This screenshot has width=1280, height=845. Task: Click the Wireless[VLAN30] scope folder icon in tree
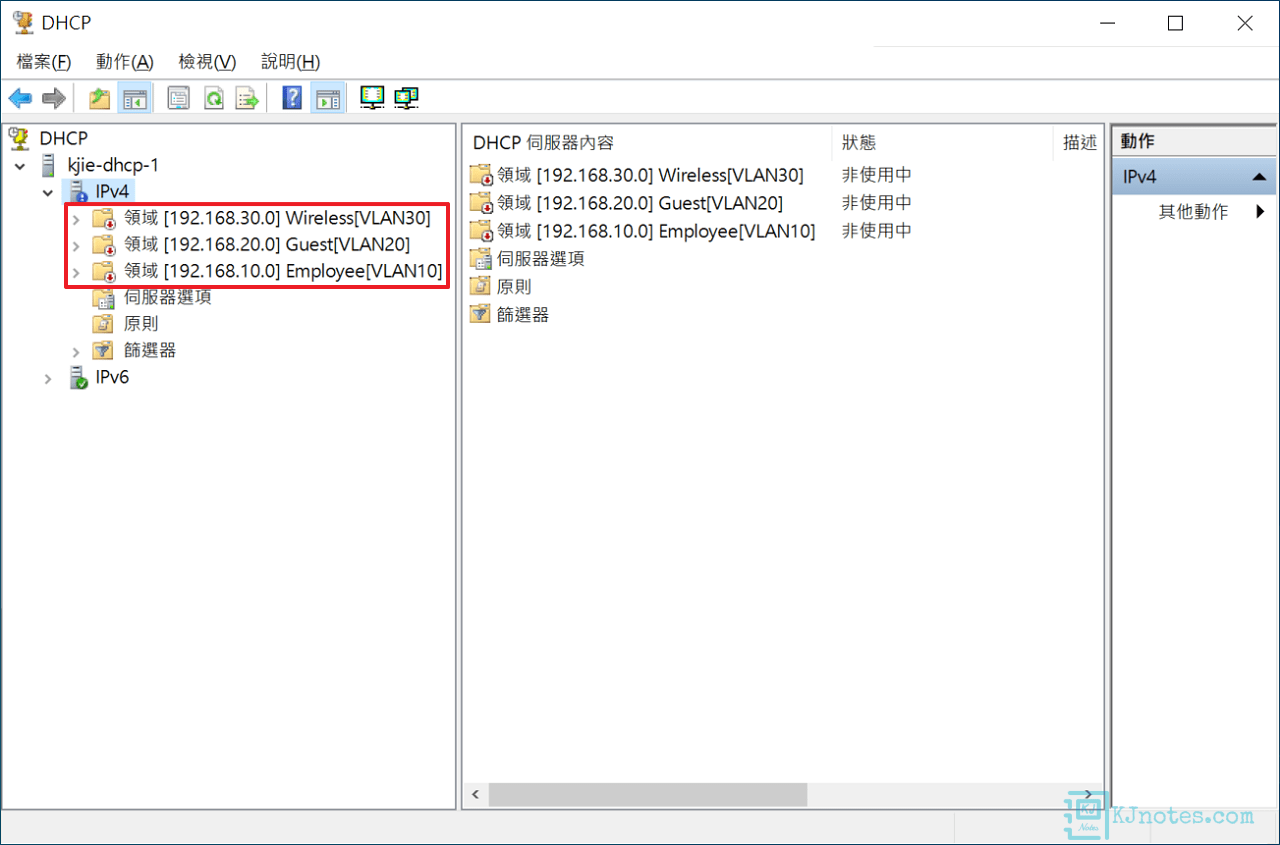(104, 218)
